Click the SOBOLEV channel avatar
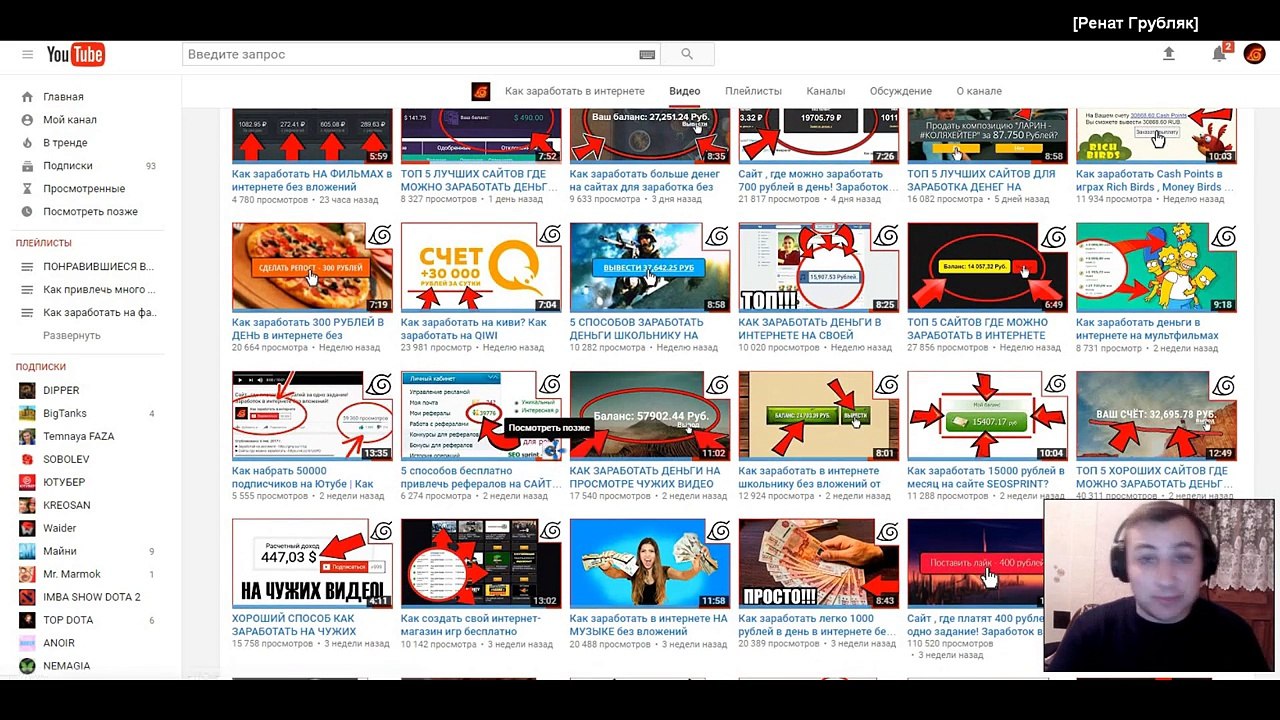 pos(27,460)
